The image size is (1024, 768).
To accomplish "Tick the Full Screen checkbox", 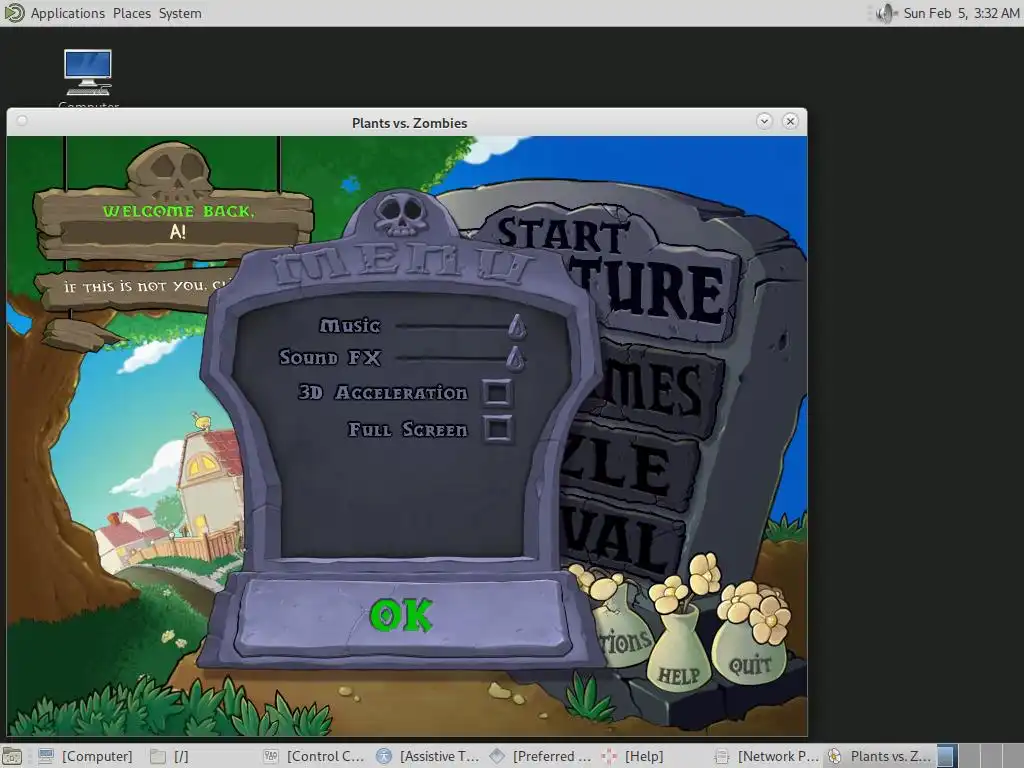I will [x=498, y=429].
